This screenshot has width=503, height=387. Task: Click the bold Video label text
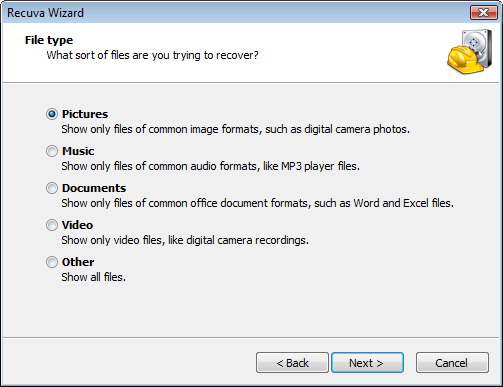(77, 225)
